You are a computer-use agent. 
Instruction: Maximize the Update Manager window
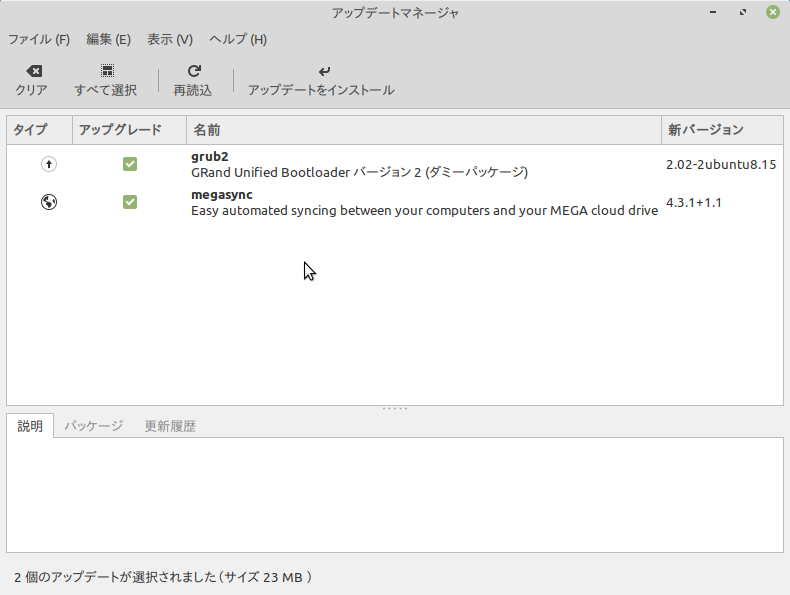point(743,12)
